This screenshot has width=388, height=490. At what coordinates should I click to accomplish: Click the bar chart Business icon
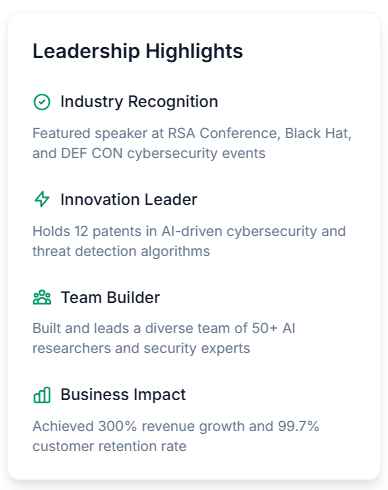point(42,395)
